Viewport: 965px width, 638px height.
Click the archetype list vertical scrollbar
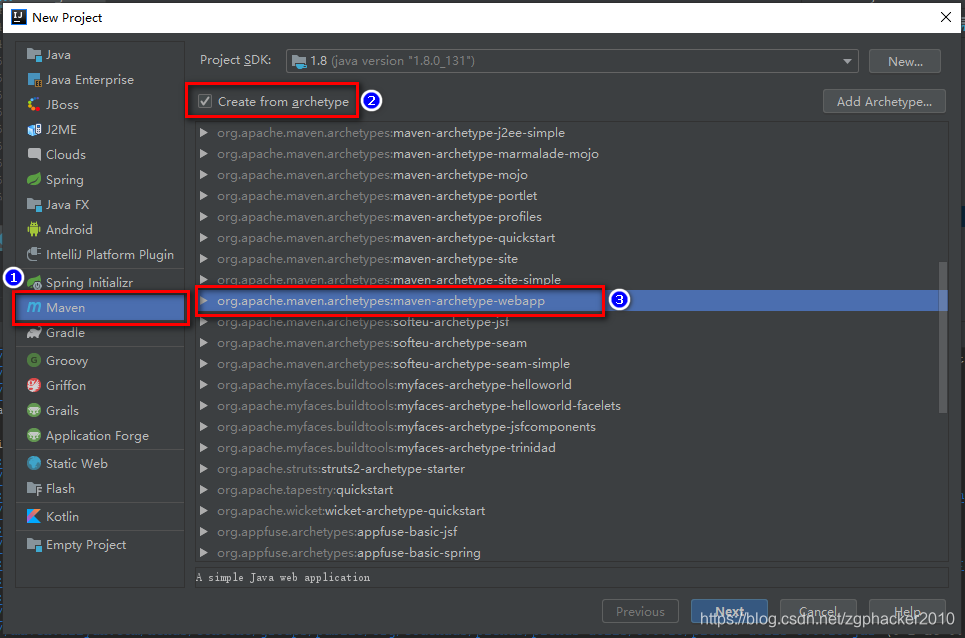(x=942, y=337)
